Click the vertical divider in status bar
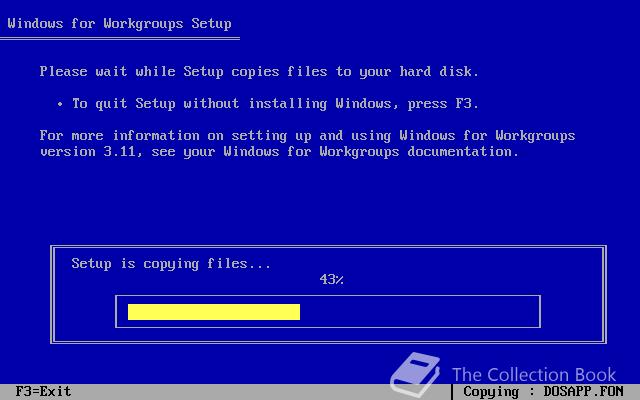This screenshot has width=640, height=400. [x=452, y=392]
